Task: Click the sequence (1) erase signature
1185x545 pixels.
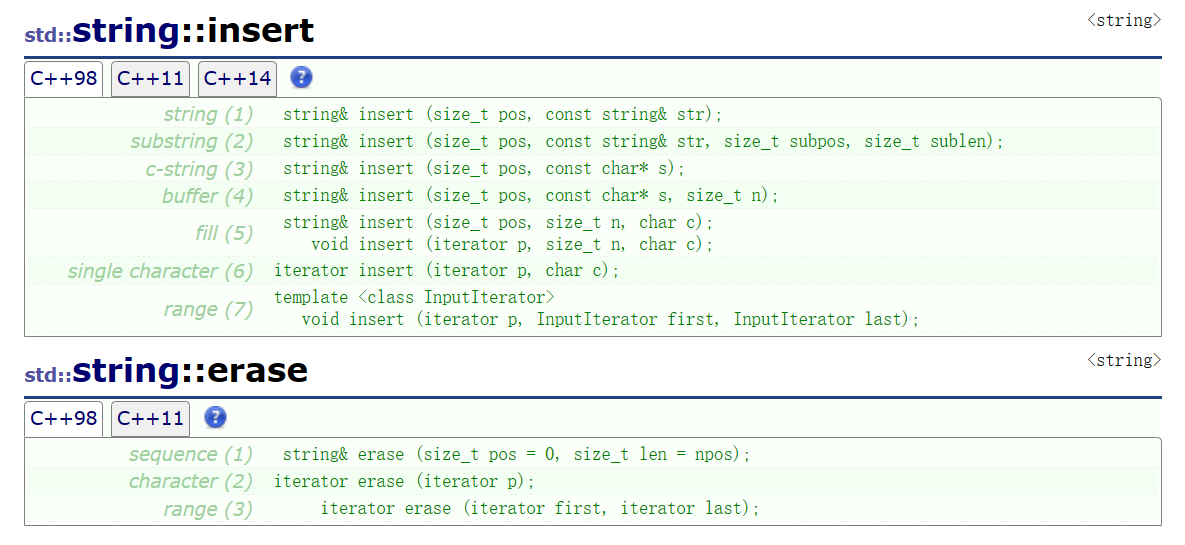Action: coord(515,454)
